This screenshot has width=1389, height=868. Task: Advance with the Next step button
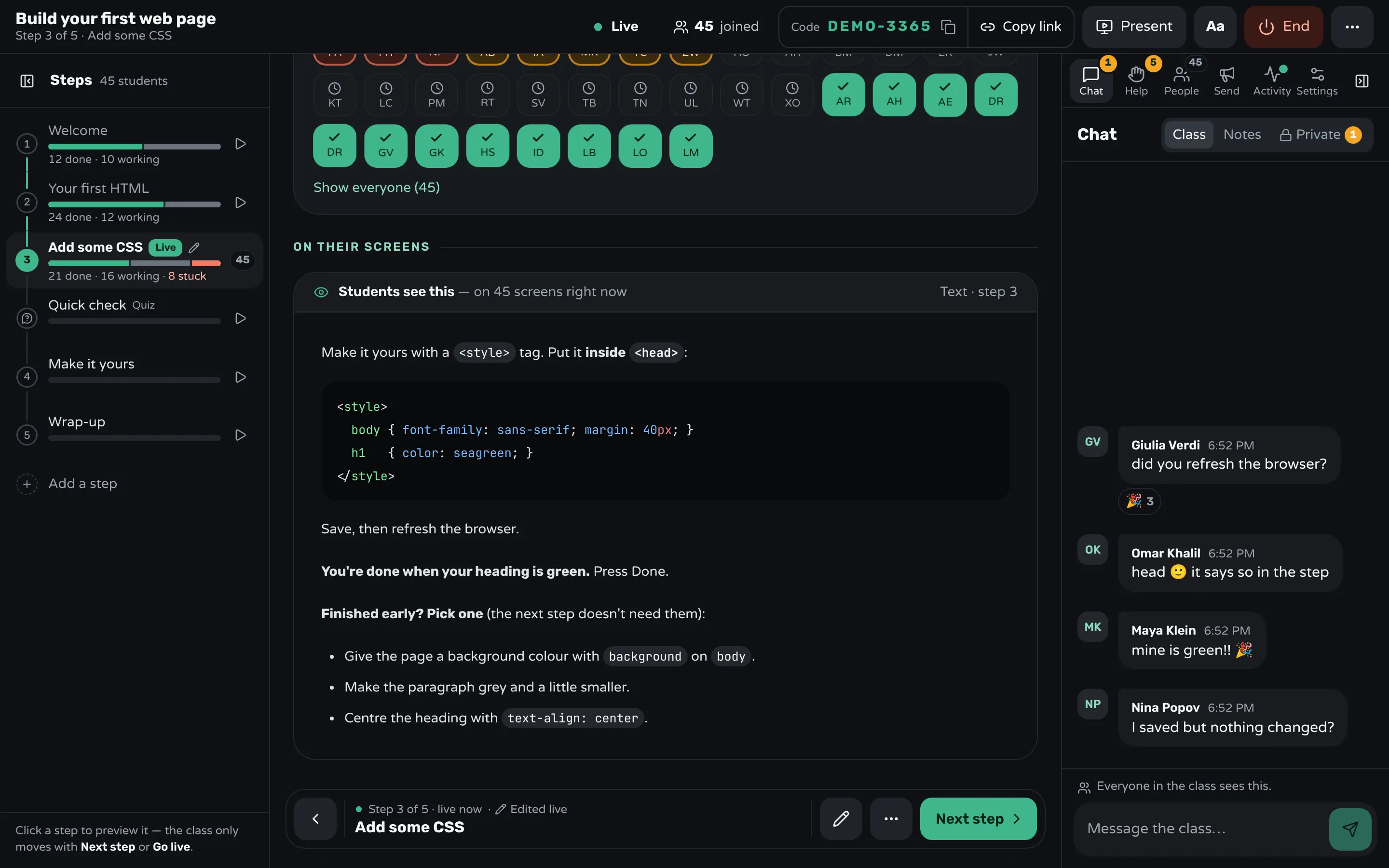click(978, 819)
